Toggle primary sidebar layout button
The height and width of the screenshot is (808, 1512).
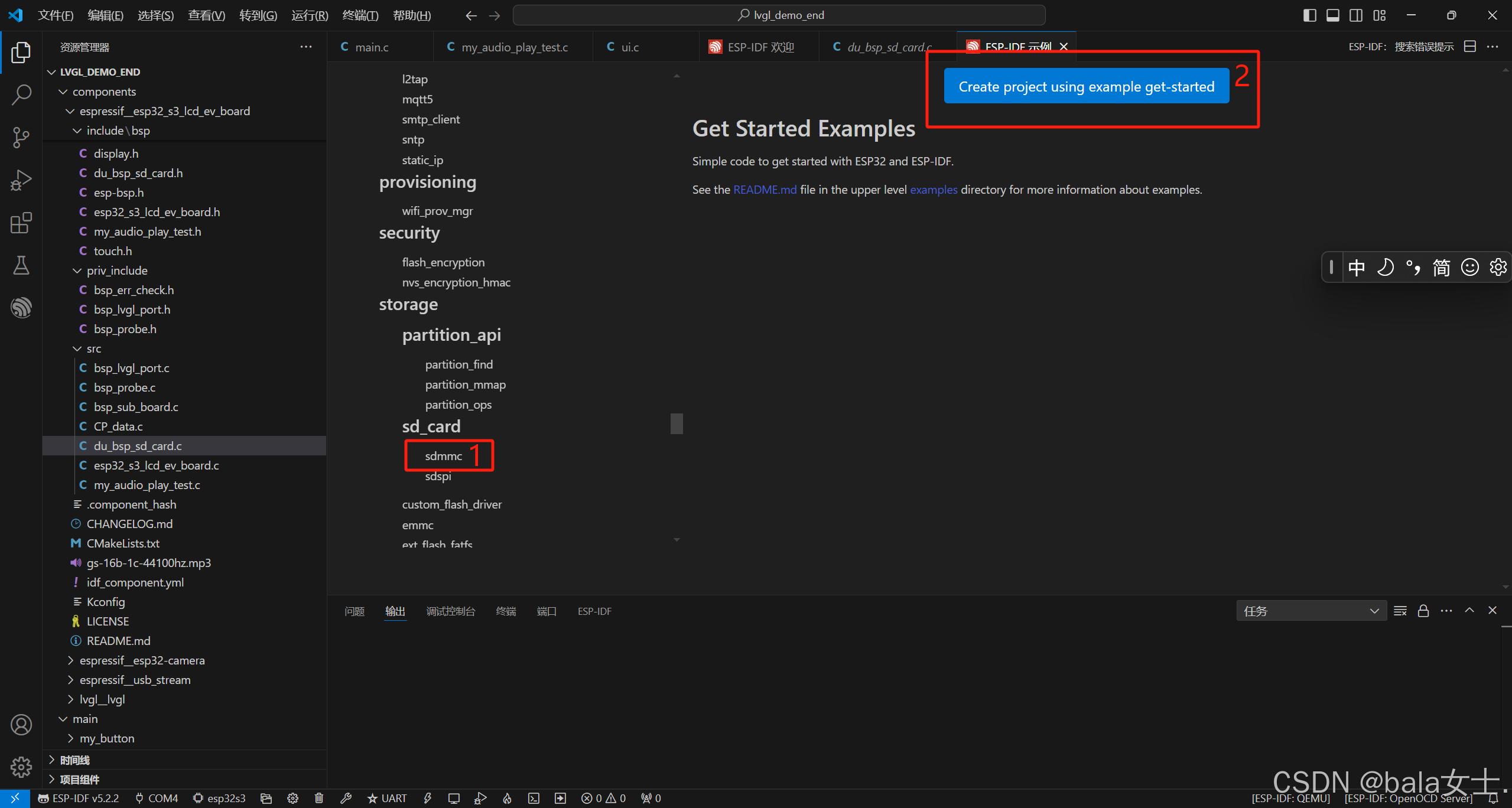pyautogui.click(x=1309, y=15)
